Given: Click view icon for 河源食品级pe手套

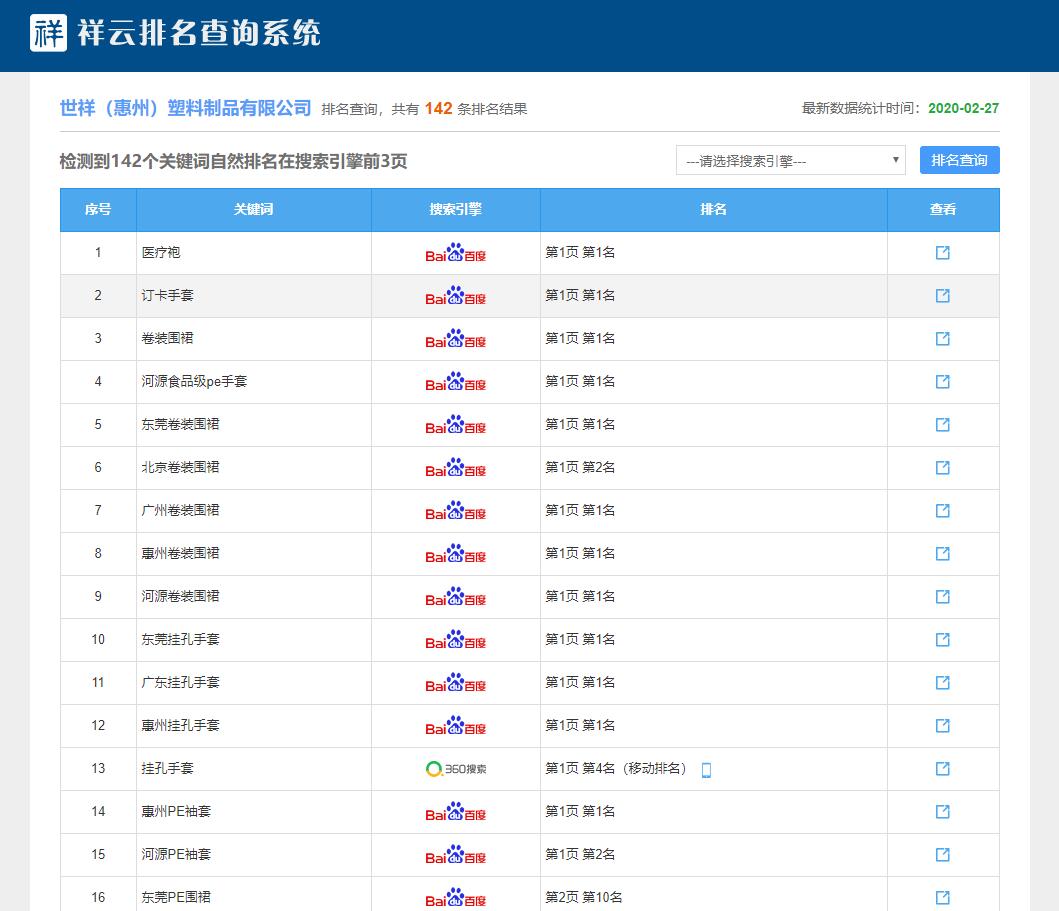Looking at the screenshot, I should click(x=942, y=382).
